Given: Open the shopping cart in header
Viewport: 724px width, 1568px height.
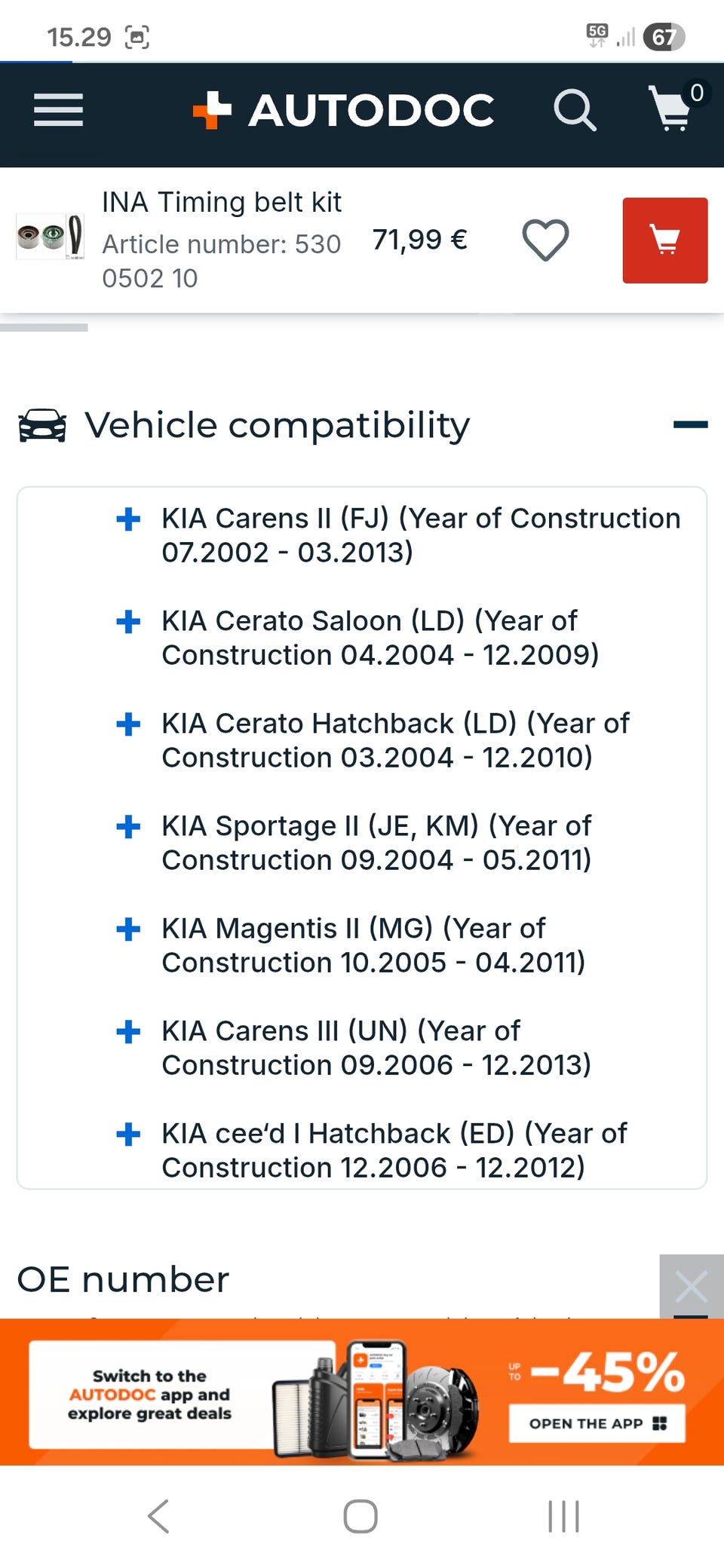Looking at the screenshot, I should [670, 109].
